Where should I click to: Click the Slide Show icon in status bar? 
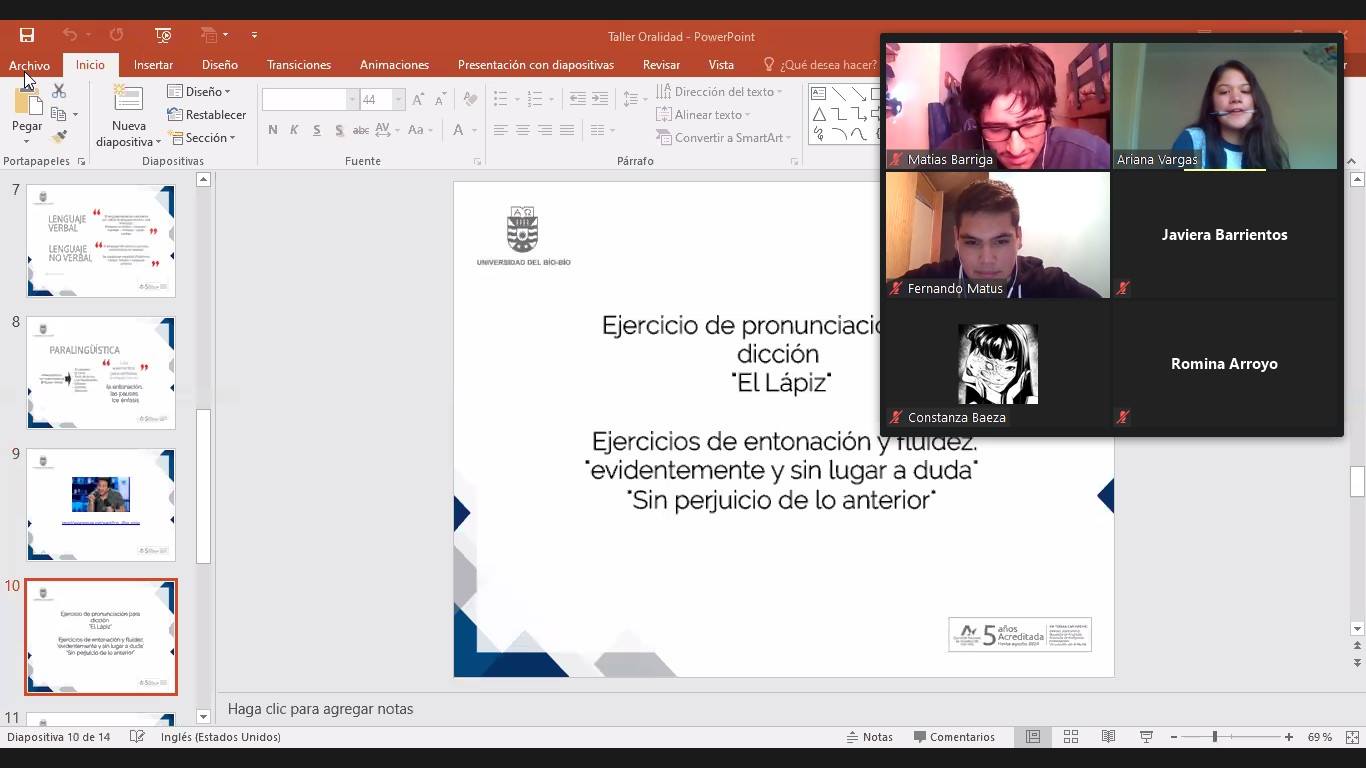(1146, 737)
